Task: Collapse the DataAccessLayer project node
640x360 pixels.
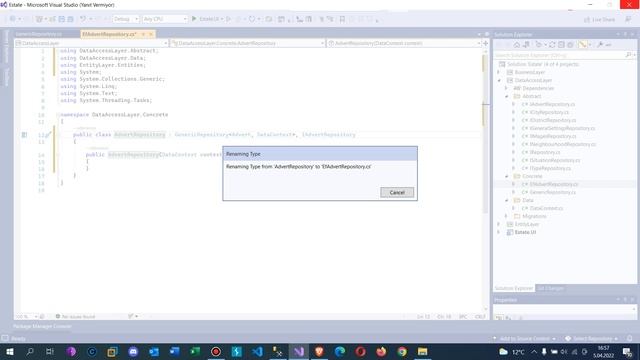Action: coord(498,80)
